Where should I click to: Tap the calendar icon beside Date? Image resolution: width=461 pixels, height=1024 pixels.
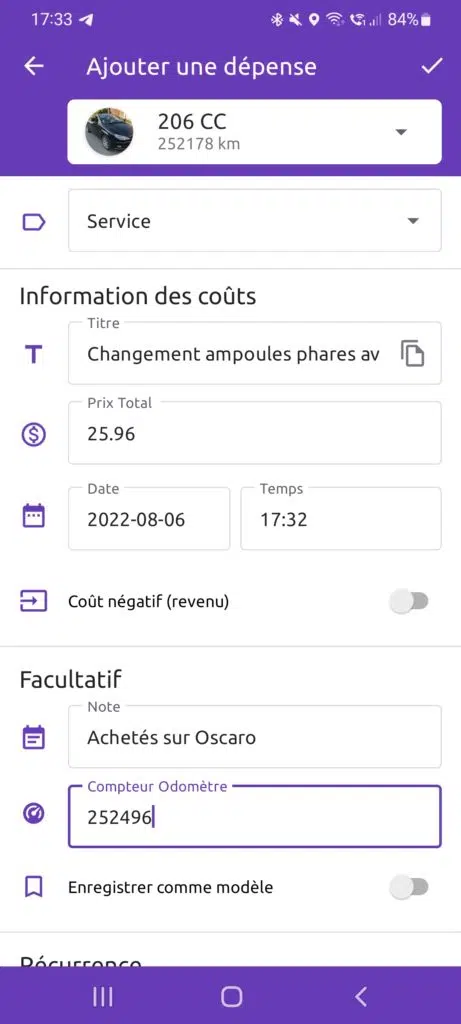[33, 516]
